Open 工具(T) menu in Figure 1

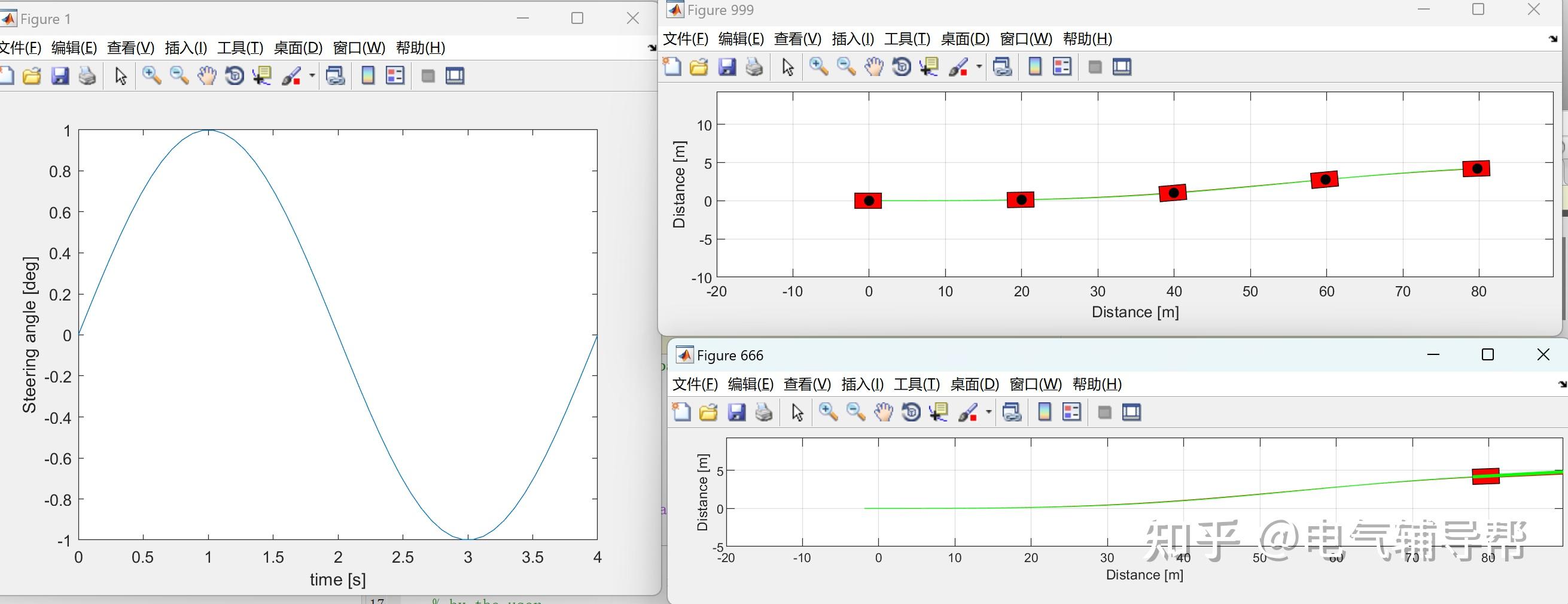[240, 47]
